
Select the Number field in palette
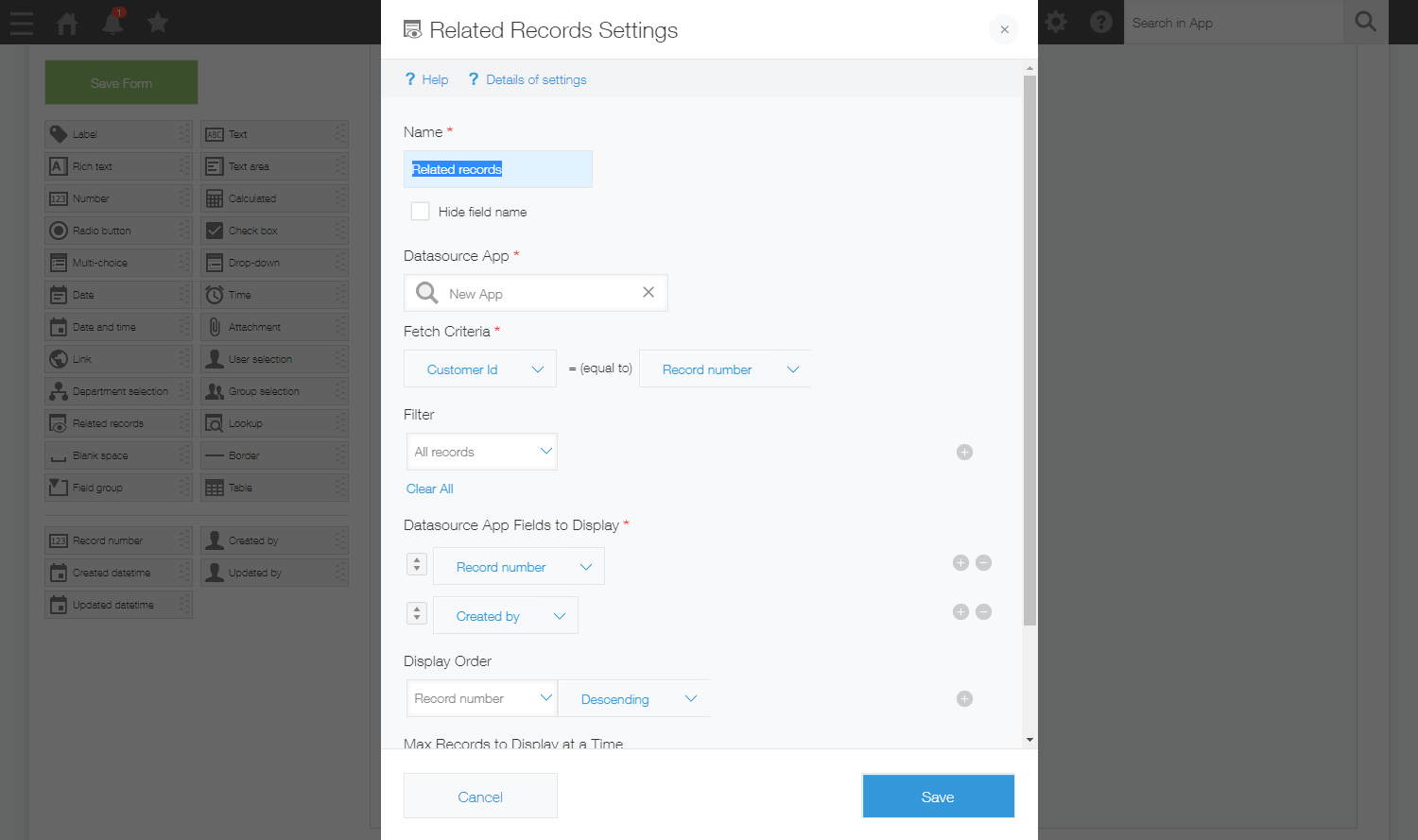[x=118, y=198]
